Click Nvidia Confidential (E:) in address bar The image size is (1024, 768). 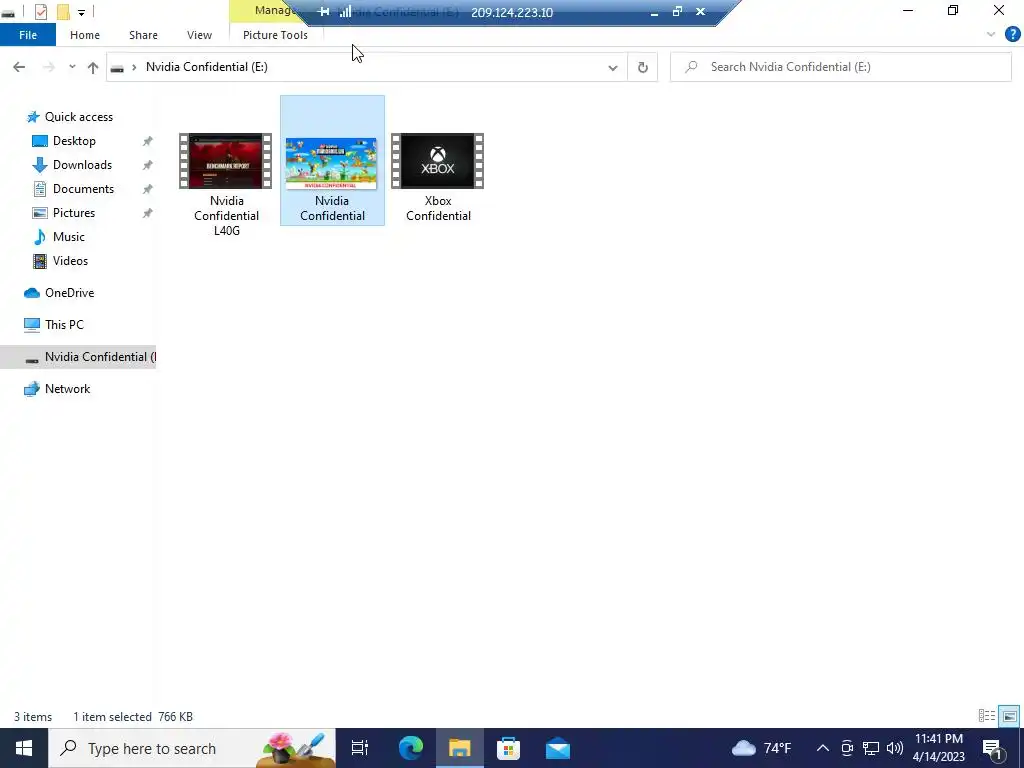(206, 67)
